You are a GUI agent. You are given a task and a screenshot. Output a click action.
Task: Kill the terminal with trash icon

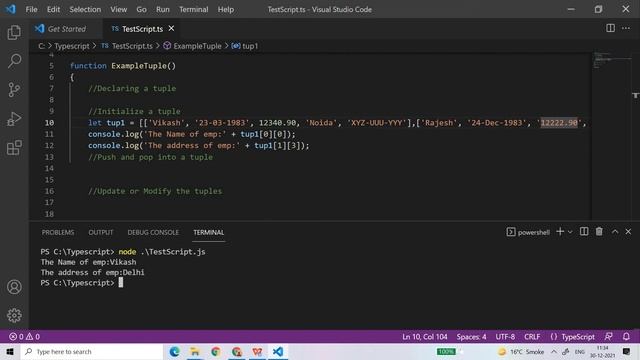(599, 231)
